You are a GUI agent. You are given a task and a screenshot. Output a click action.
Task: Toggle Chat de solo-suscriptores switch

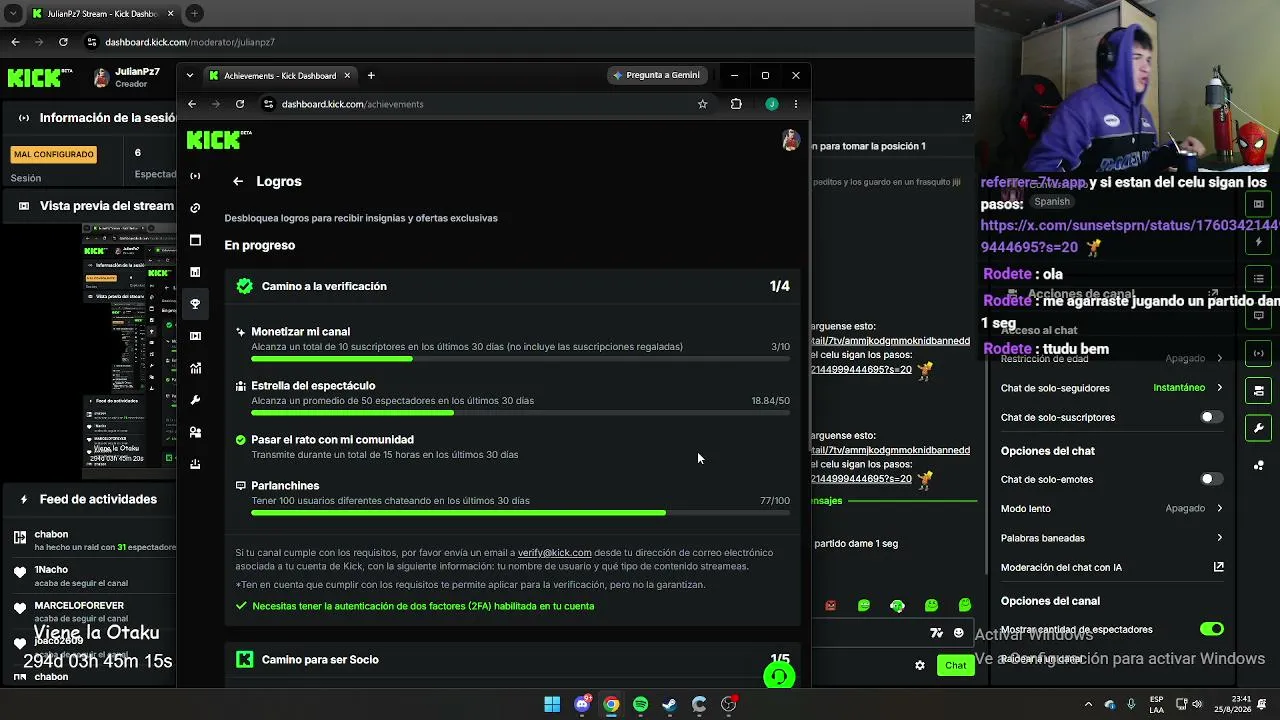tap(1211, 417)
